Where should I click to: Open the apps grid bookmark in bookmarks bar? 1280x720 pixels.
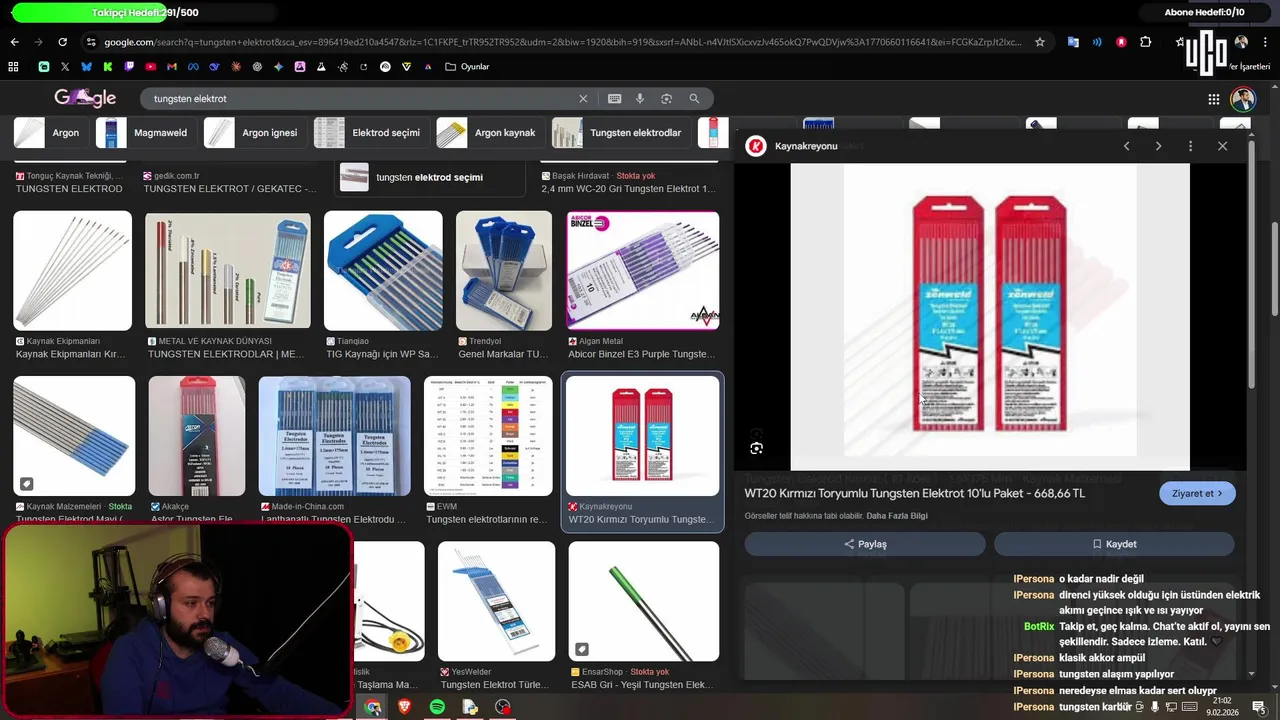(13, 67)
